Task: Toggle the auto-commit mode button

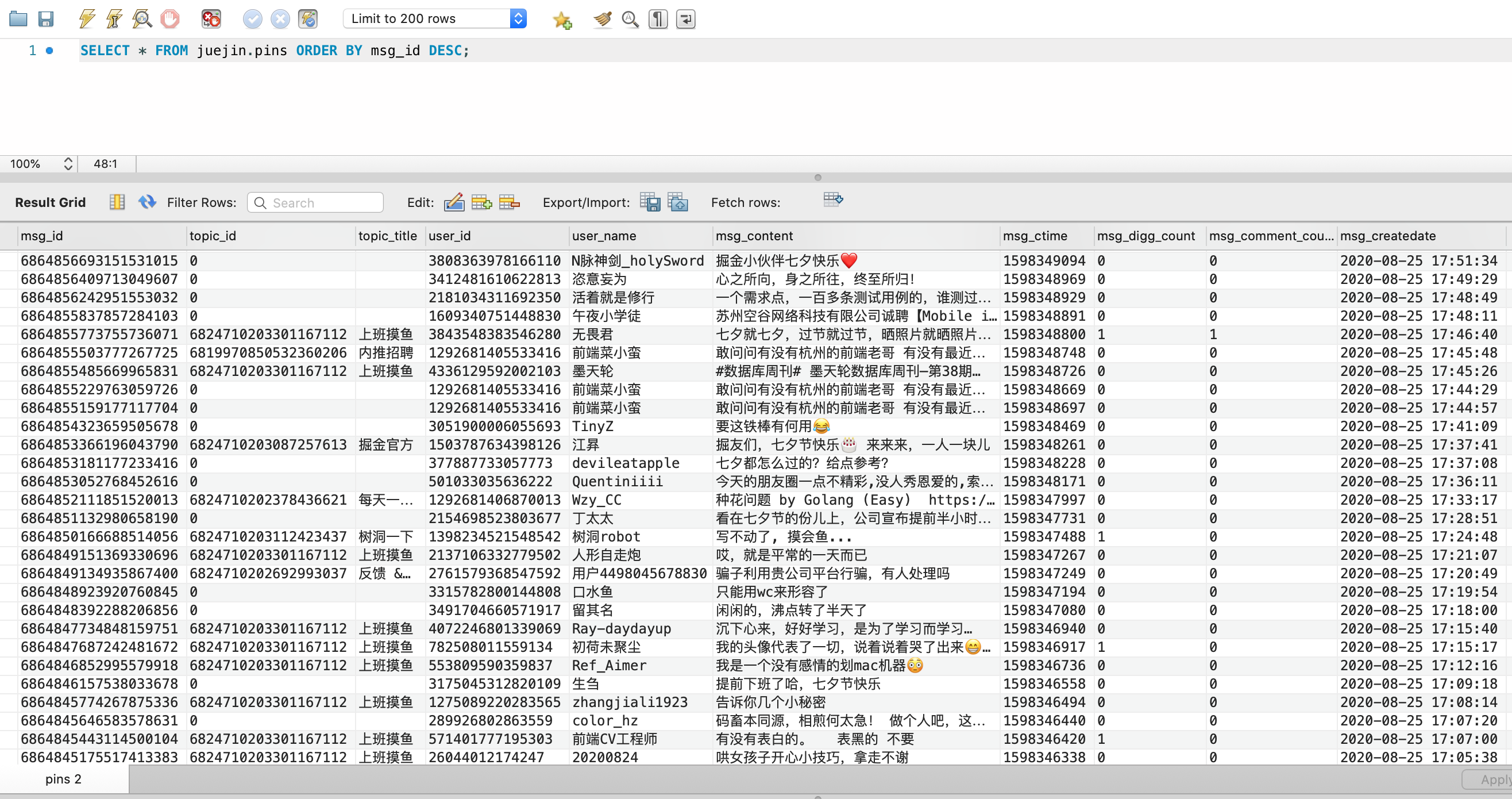Action: tap(307, 19)
